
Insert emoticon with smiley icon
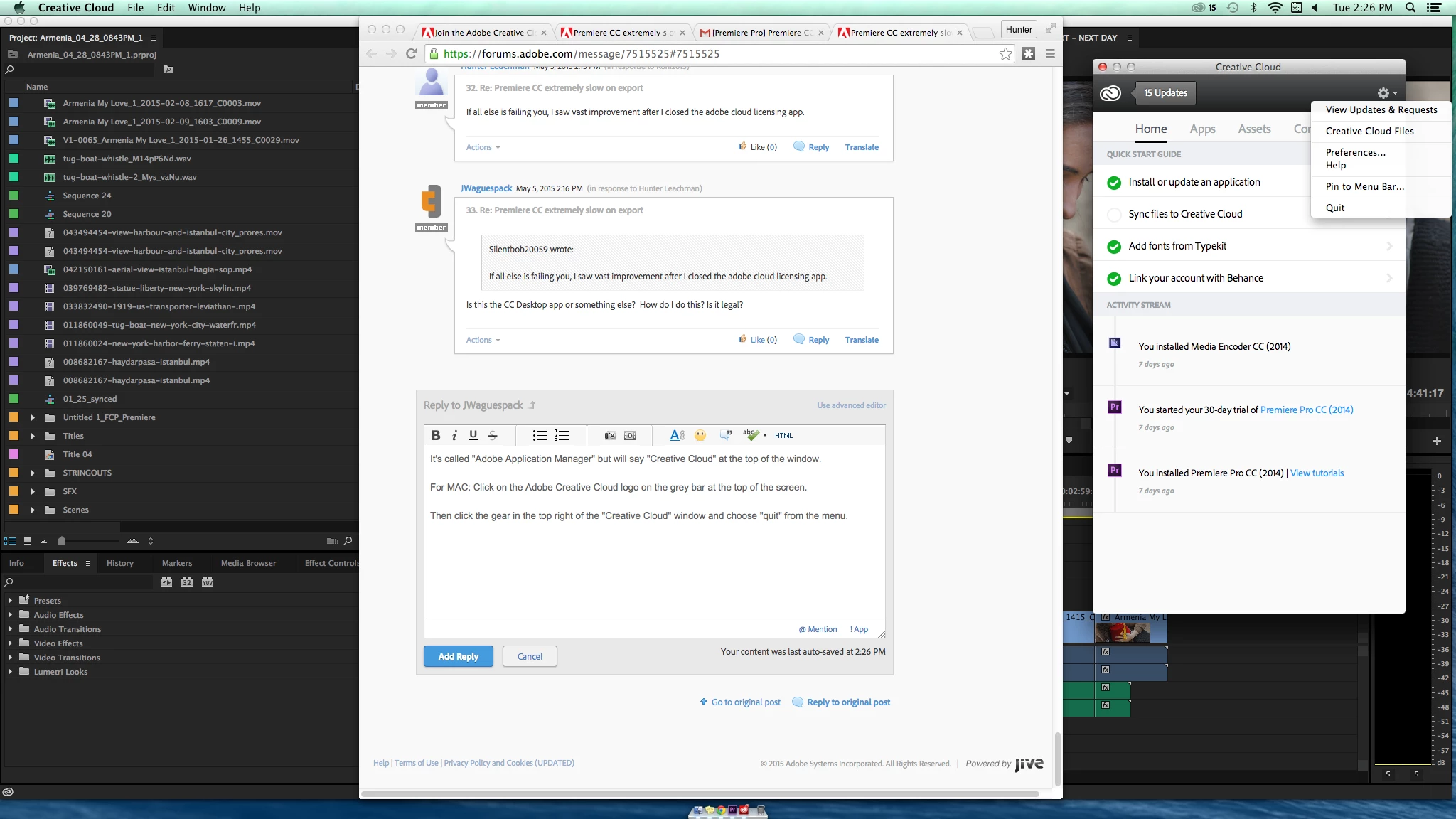coord(700,435)
